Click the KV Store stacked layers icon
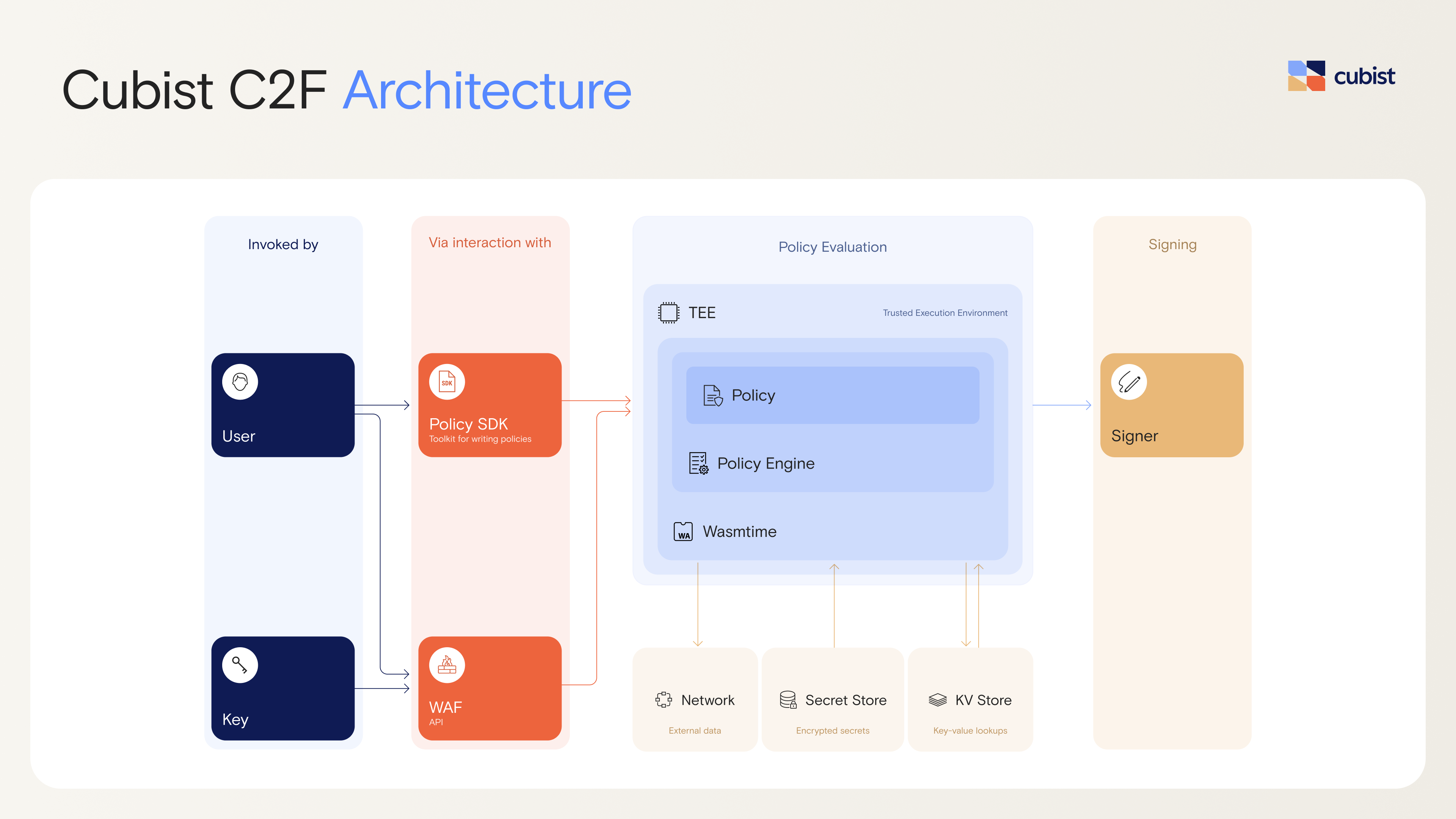 pos(937,700)
